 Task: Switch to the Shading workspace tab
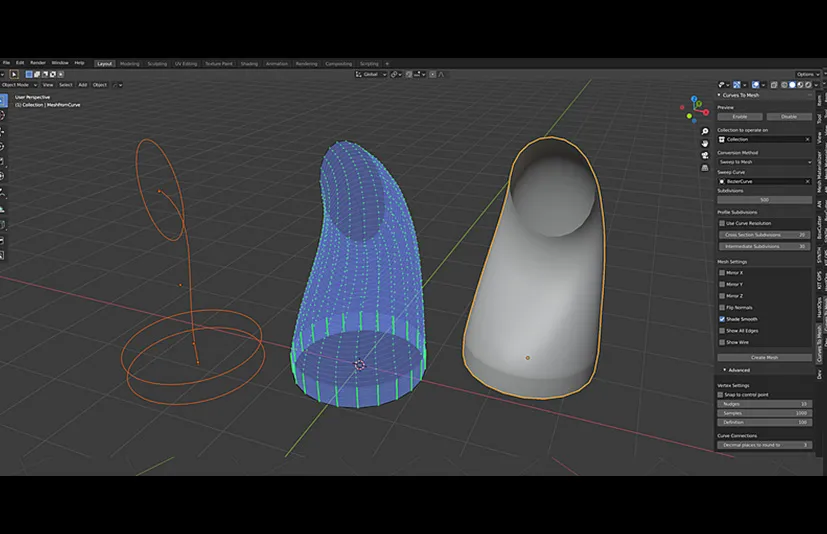tap(249, 64)
